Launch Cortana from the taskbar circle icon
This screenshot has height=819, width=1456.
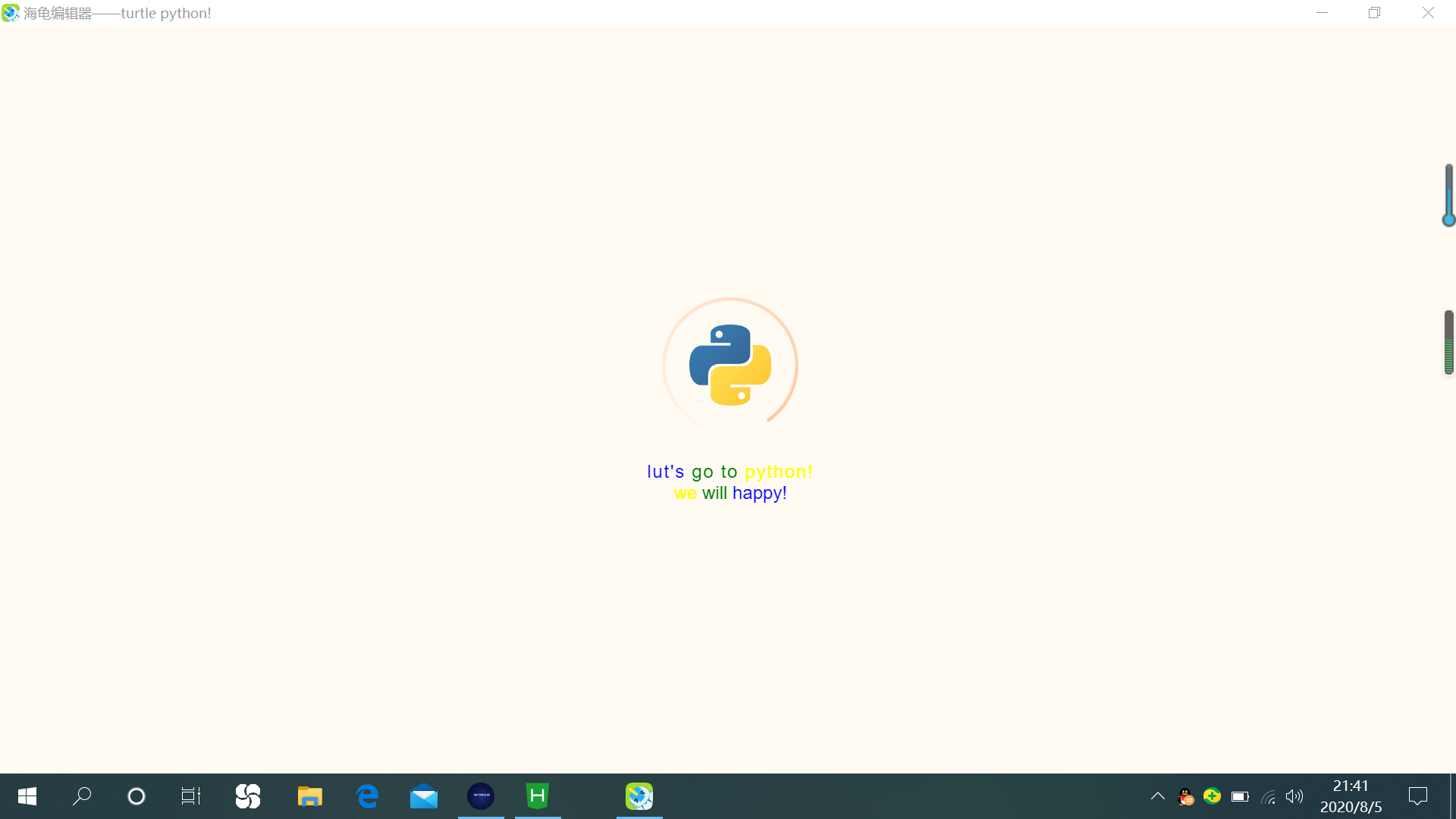click(x=136, y=796)
